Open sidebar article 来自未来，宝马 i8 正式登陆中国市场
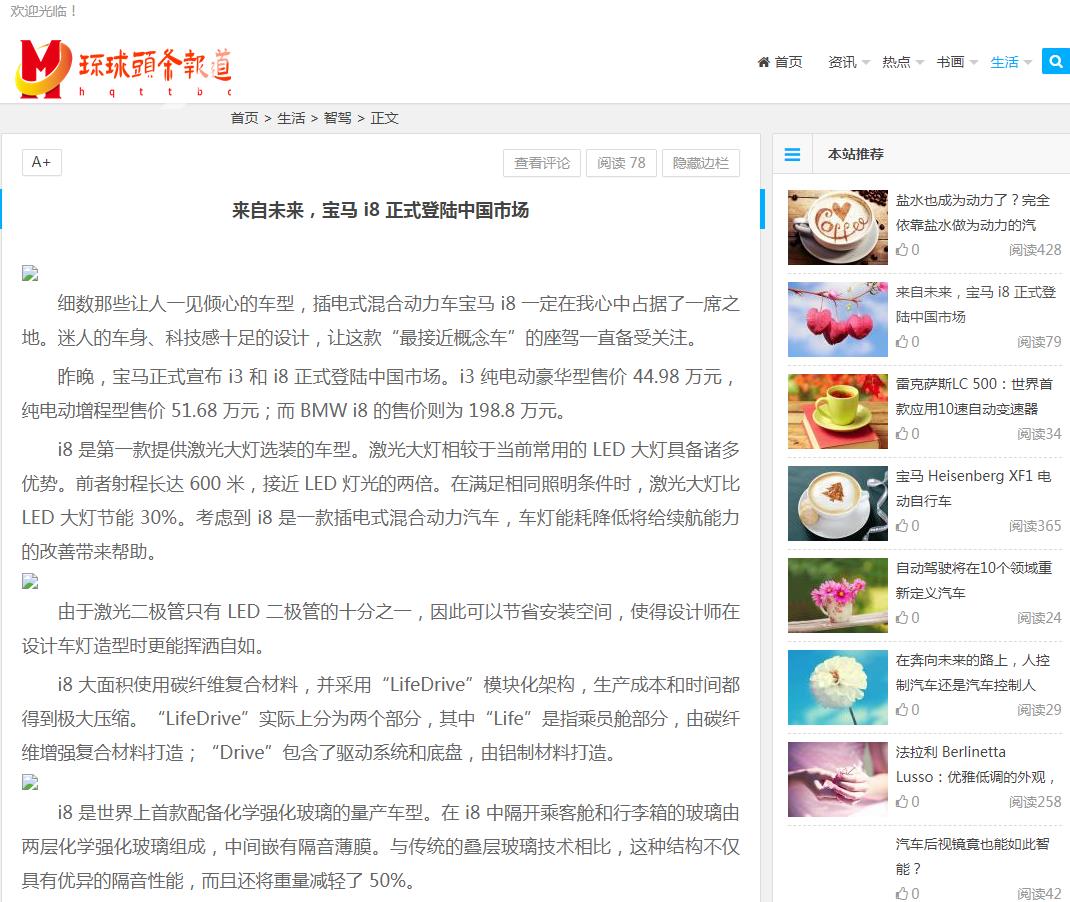Viewport: 1070px width, 902px height. pos(975,304)
